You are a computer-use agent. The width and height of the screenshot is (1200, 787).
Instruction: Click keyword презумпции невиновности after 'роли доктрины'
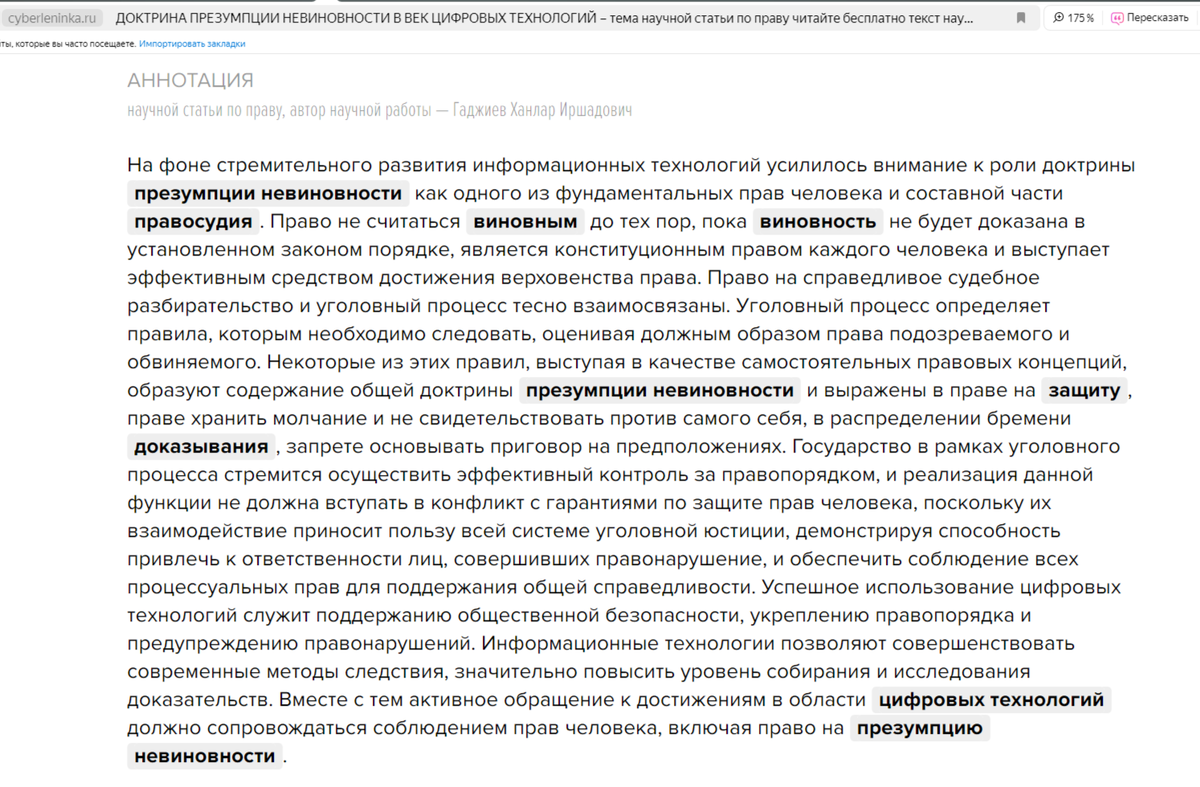(x=268, y=194)
